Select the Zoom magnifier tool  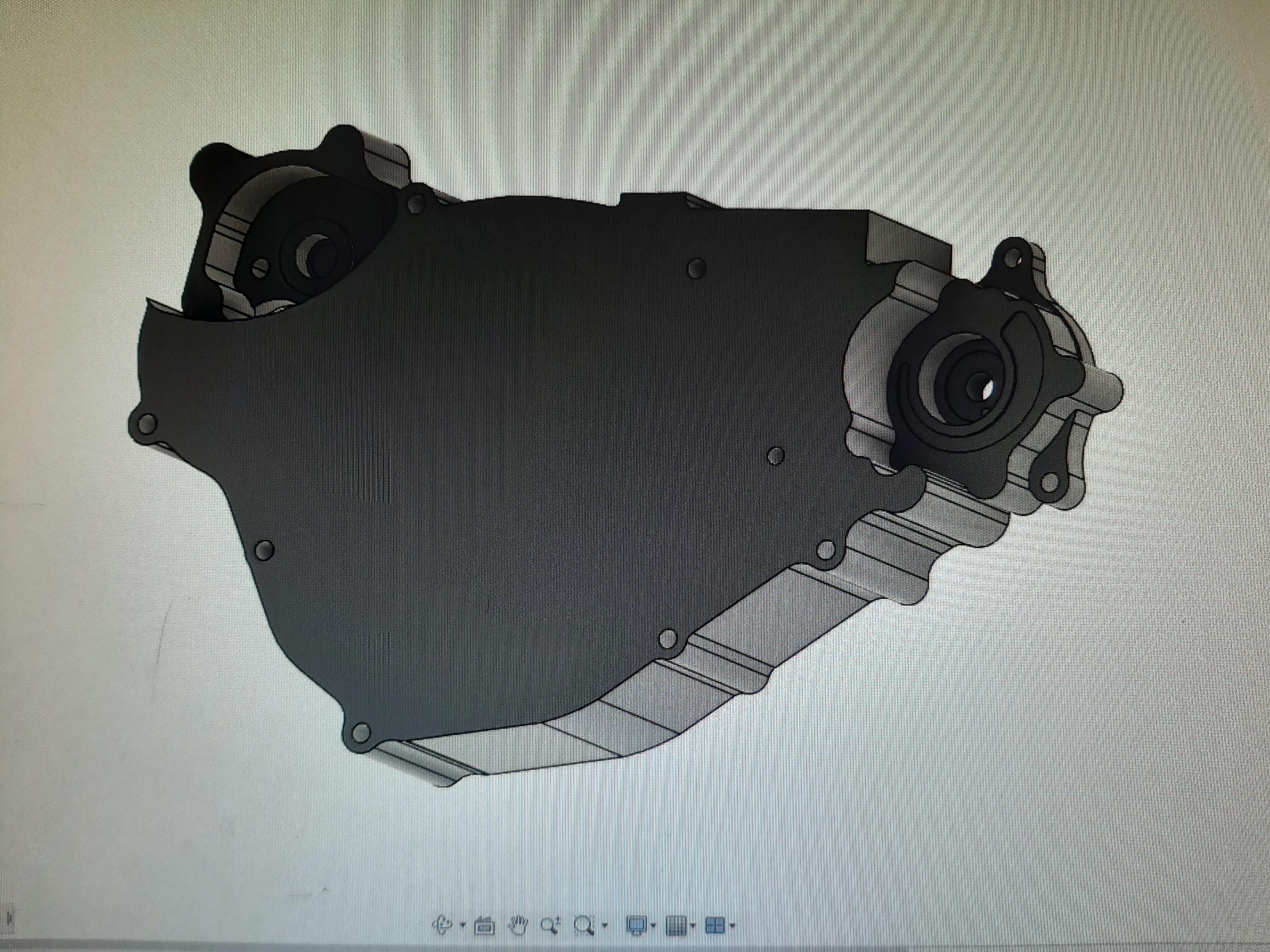(549, 925)
